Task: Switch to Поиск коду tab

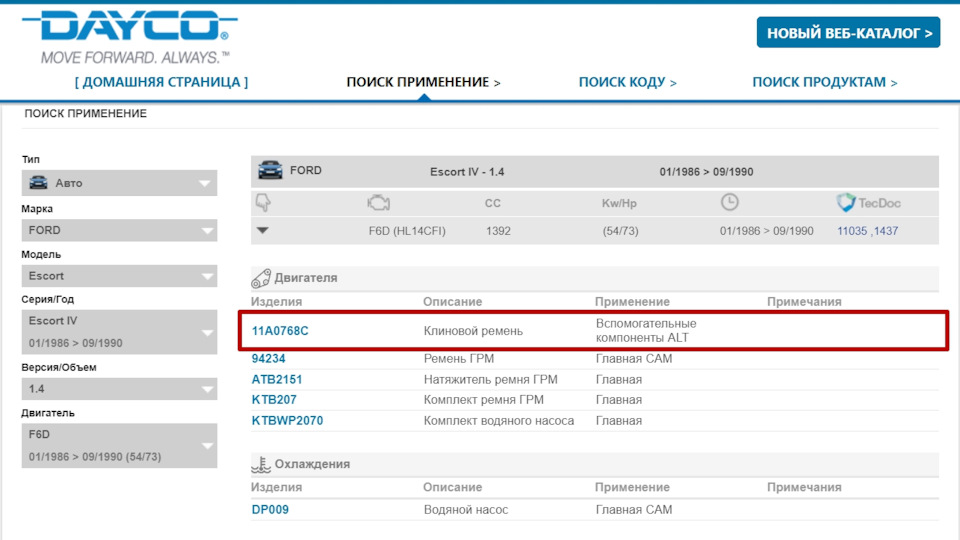Action: (x=628, y=82)
